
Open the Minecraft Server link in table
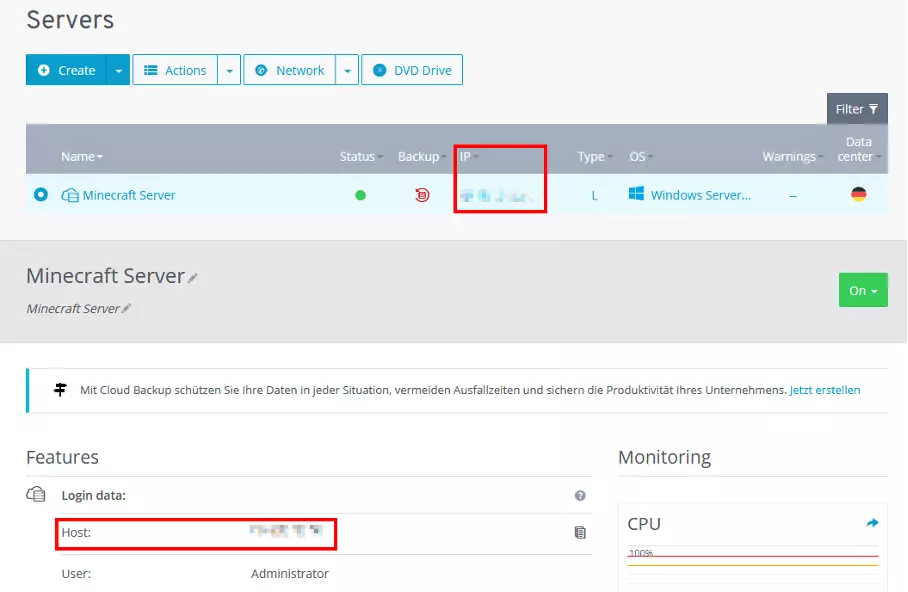coord(129,195)
